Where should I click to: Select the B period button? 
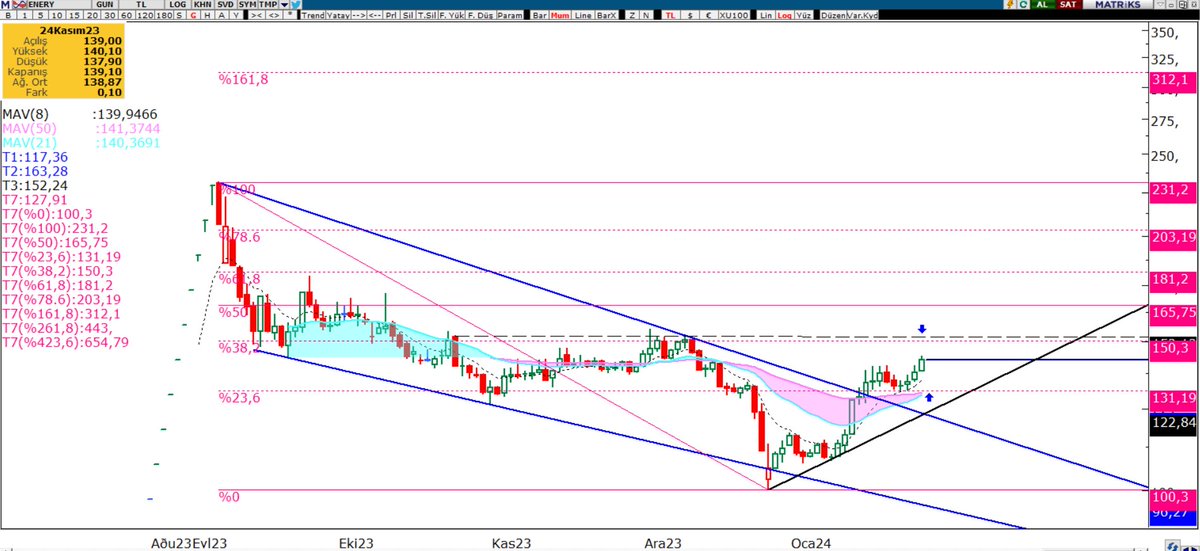[8, 16]
